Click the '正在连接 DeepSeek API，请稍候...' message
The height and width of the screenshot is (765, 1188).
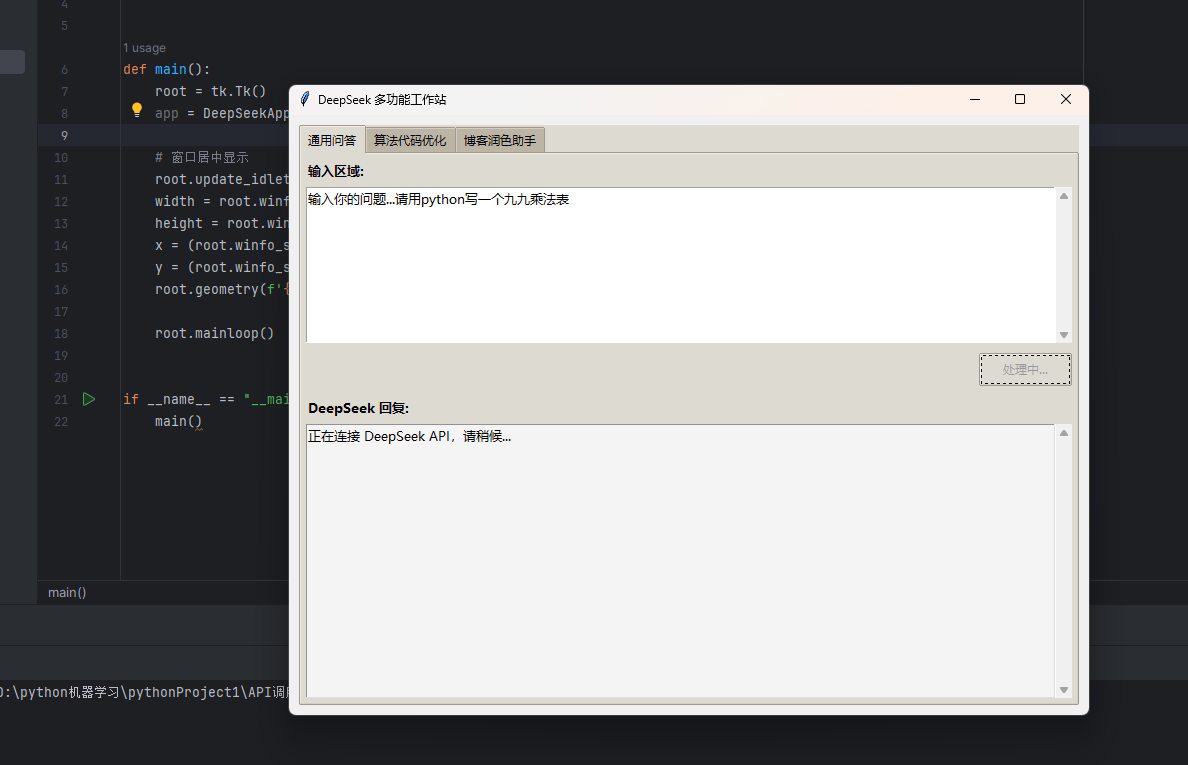coord(409,436)
